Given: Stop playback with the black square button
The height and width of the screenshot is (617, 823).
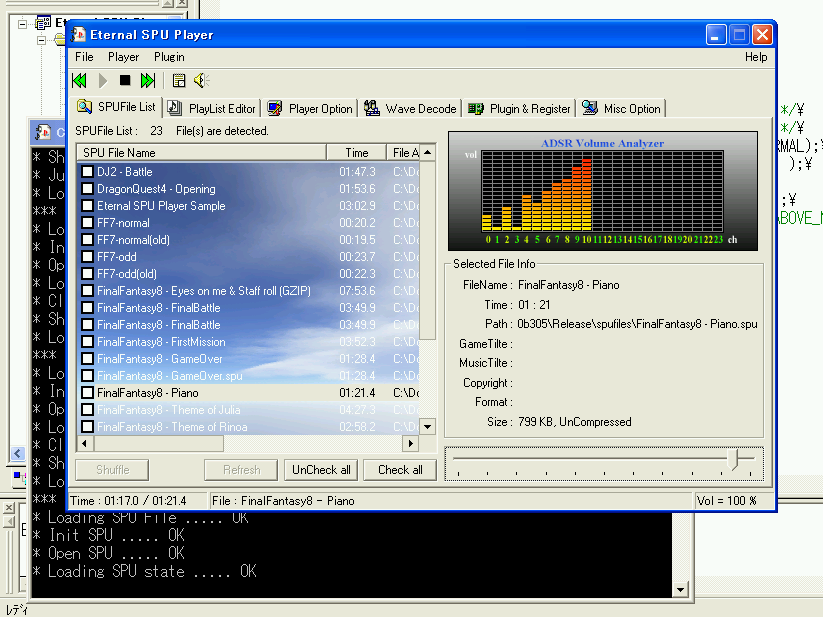Looking at the screenshot, I should tap(125, 80).
